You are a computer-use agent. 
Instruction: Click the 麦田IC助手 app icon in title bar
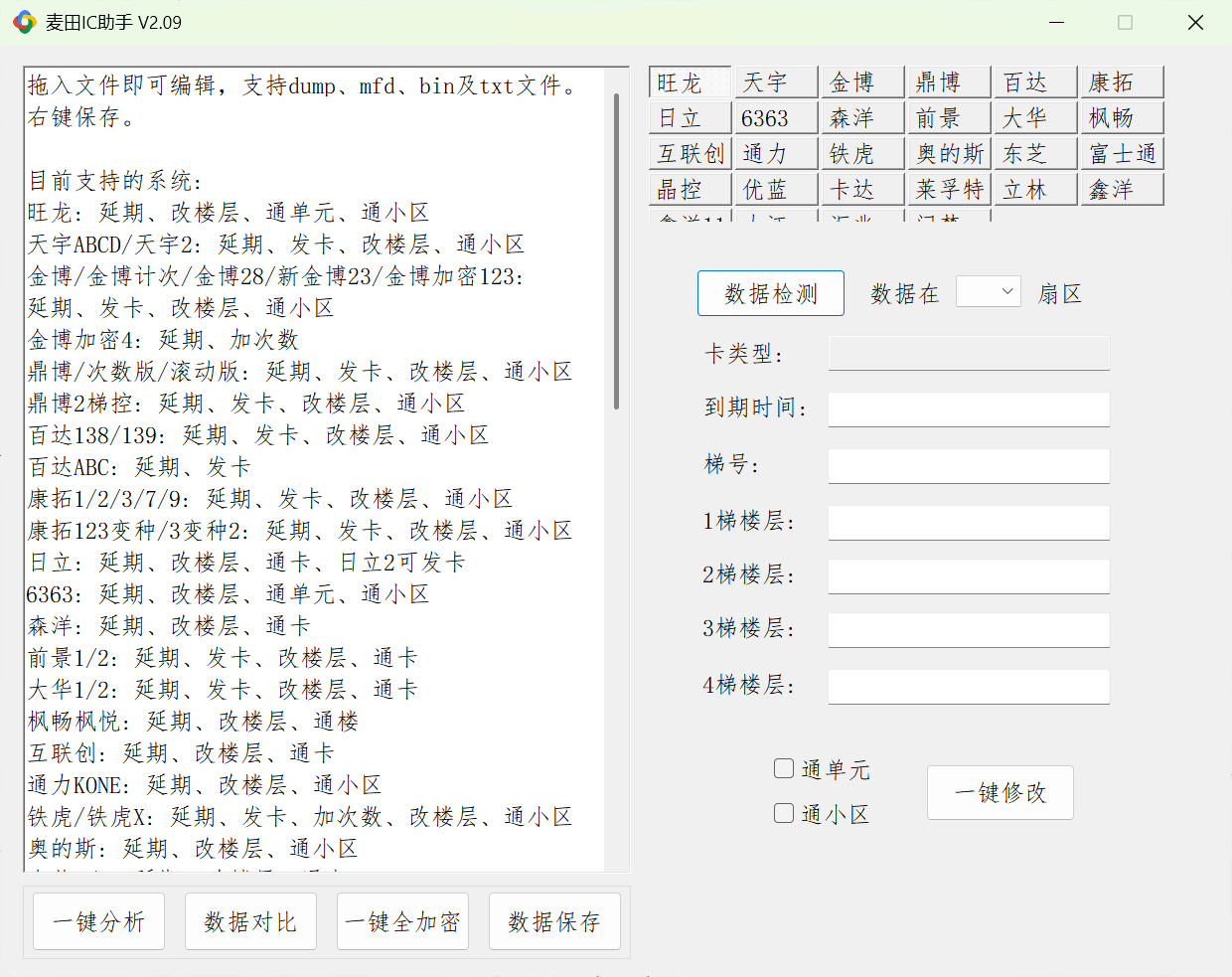coord(24,22)
